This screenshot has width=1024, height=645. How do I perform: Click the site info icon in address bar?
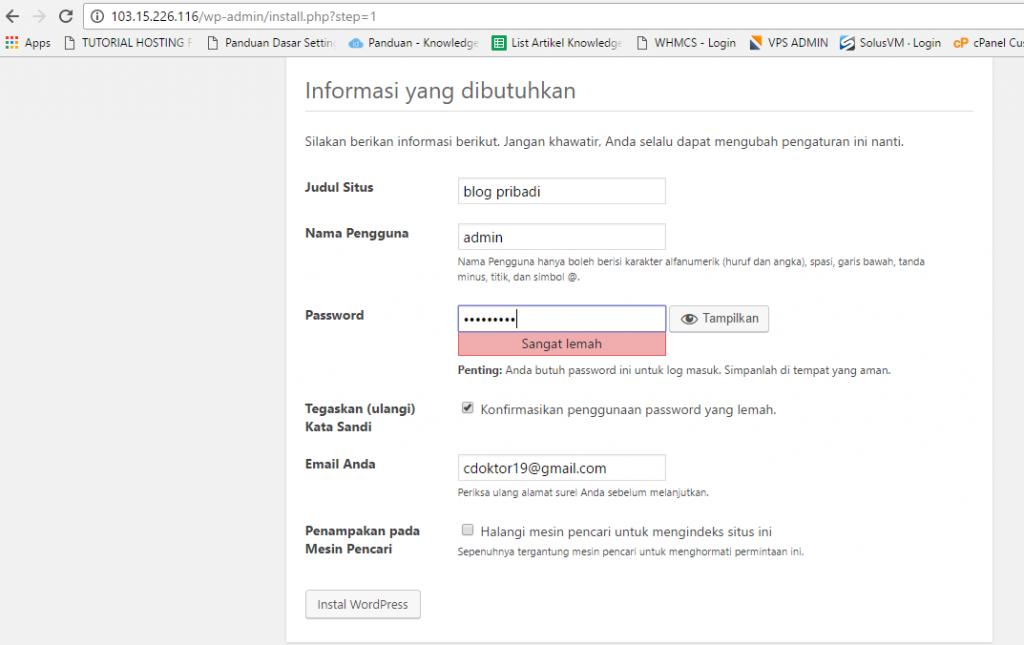[x=99, y=16]
